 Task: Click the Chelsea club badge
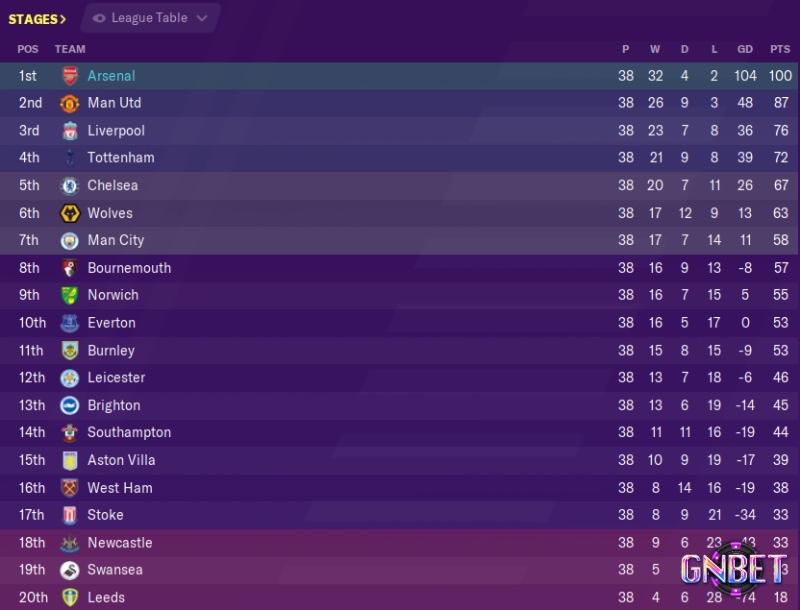click(69, 186)
